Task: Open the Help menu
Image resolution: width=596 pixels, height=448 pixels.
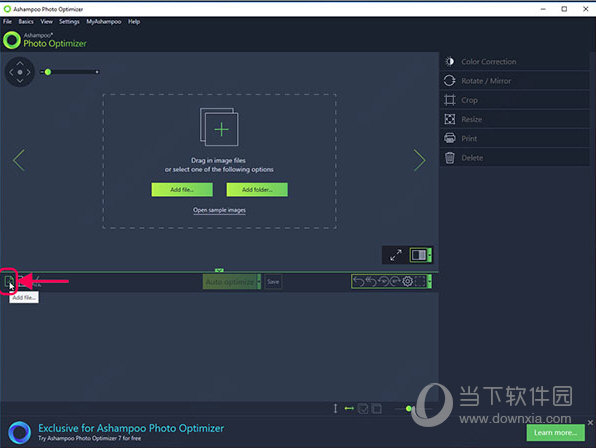Action: (134, 22)
